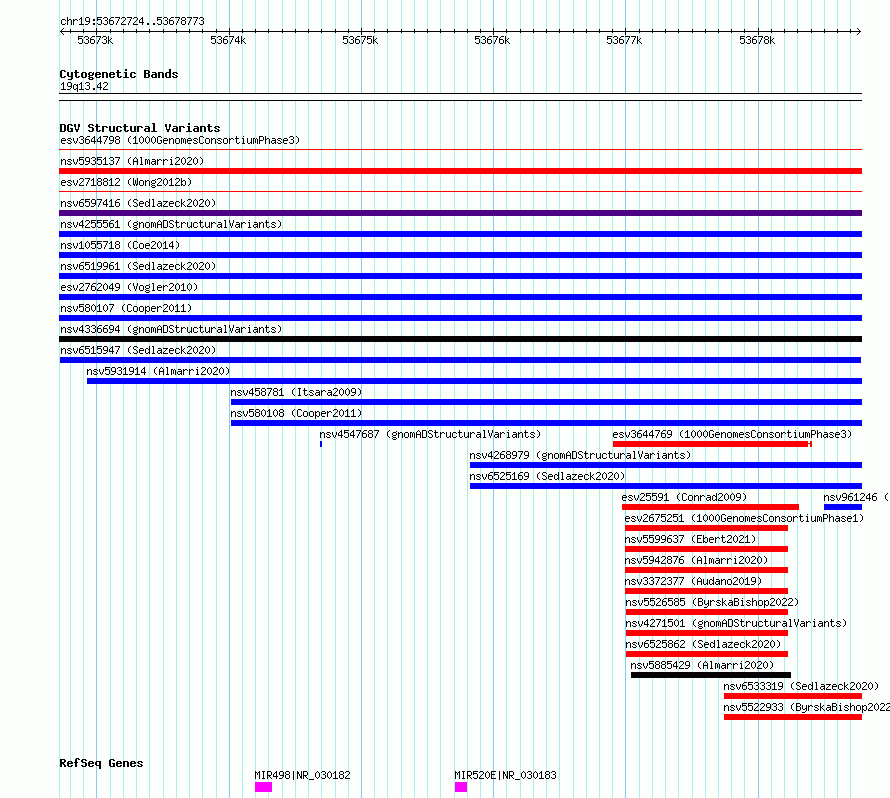Select the MIR498 gene magenta box

click(x=263, y=787)
